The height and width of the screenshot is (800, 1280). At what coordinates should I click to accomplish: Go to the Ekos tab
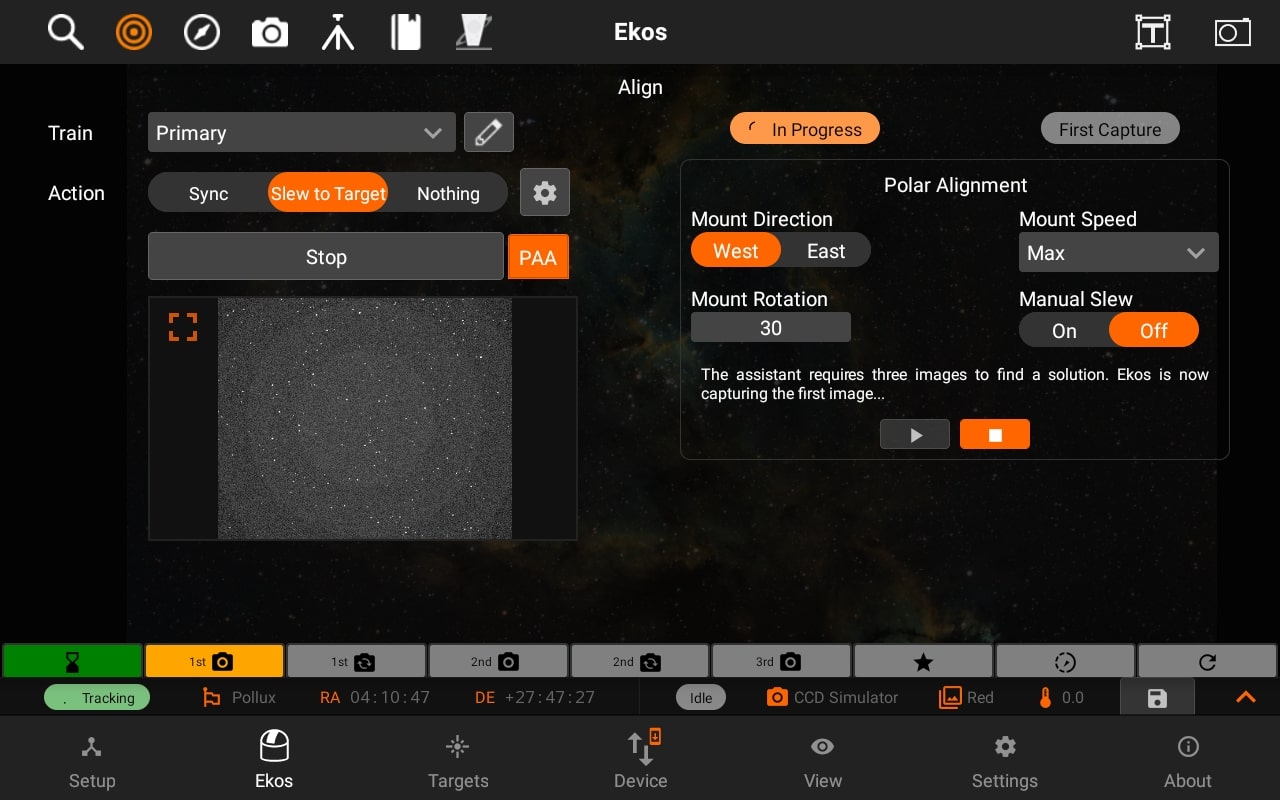point(274,762)
